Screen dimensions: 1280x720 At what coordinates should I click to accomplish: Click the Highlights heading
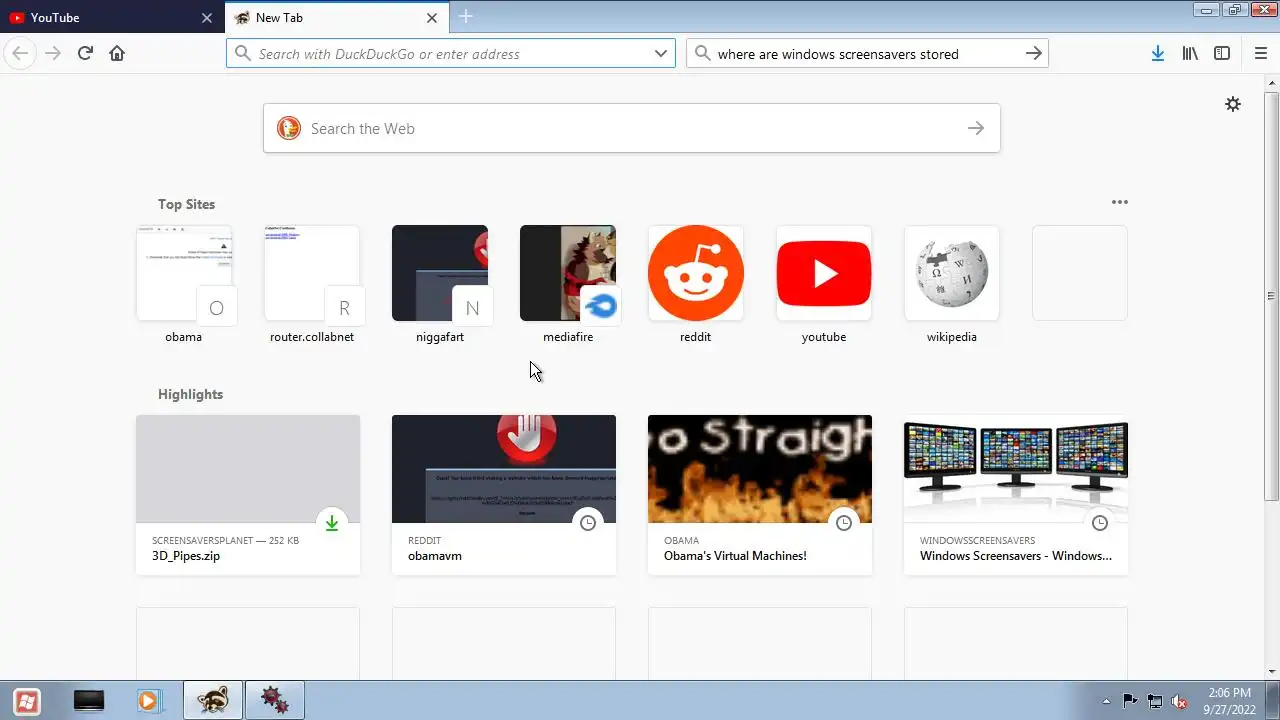click(x=190, y=394)
